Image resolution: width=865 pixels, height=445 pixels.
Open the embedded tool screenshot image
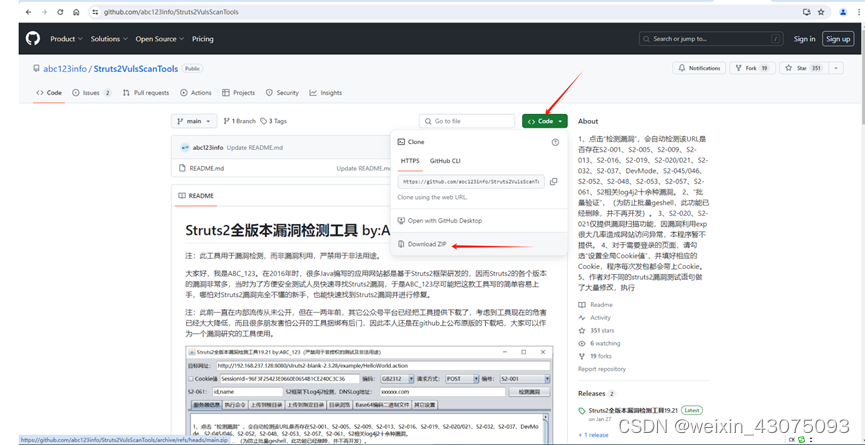(x=369, y=395)
